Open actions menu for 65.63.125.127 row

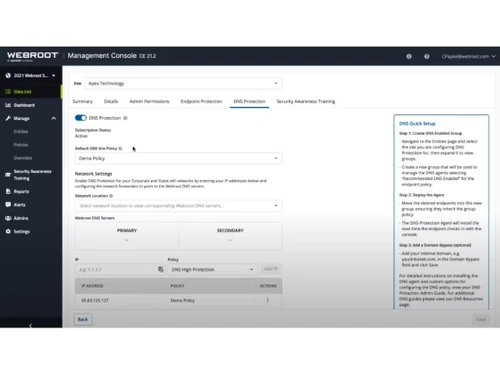(x=267, y=300)
